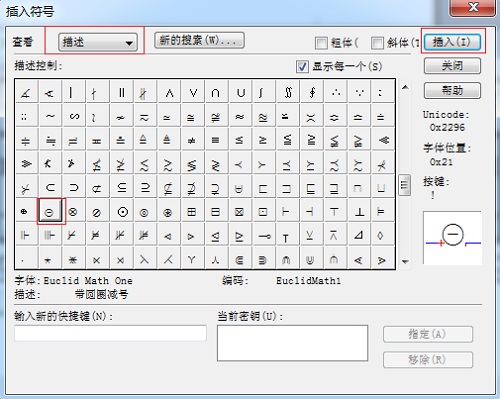Click the Unicode value 0x2296
Screen dimensions: 500x399
click(x=447, y=127)
